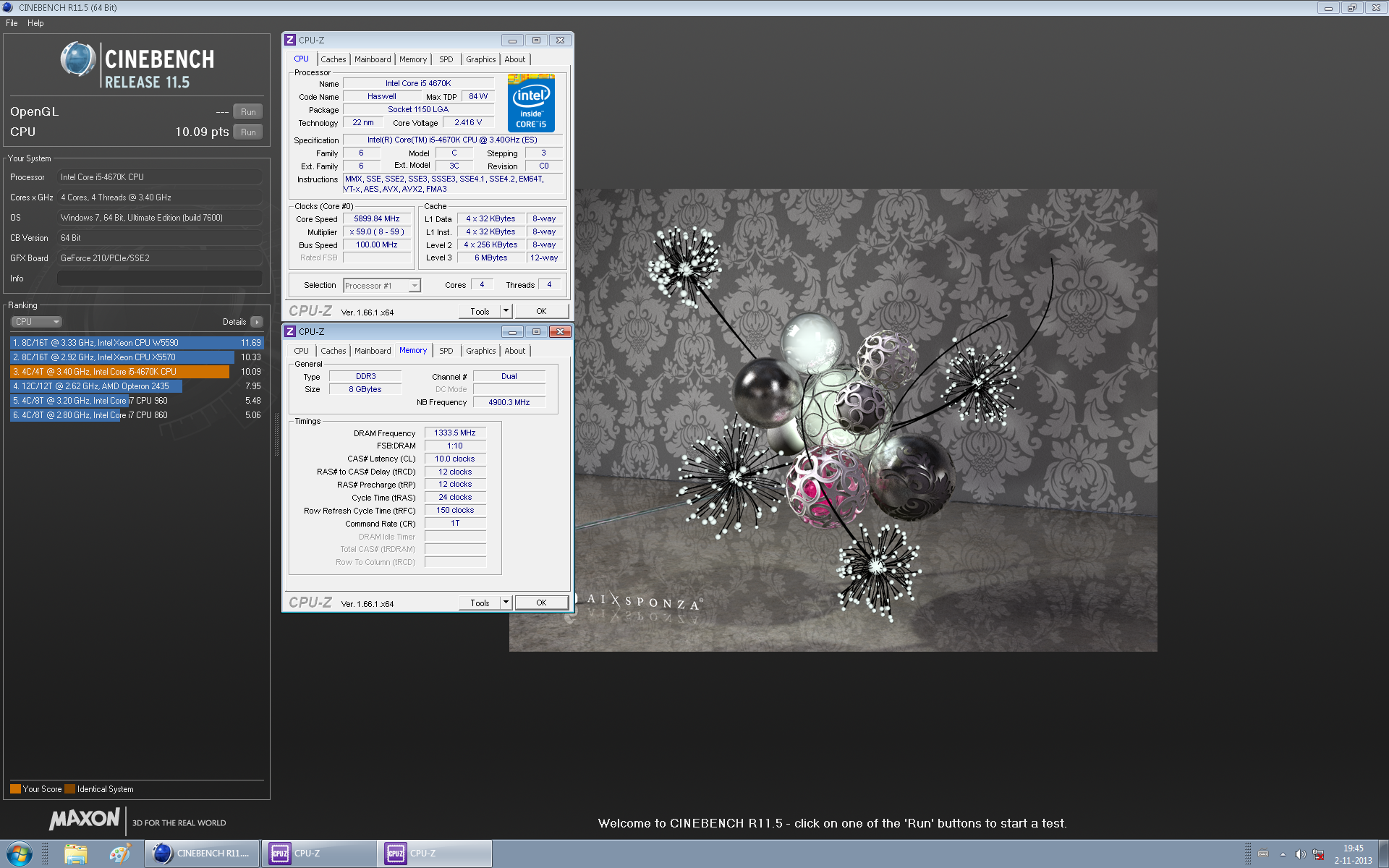
Task: Click Cinebench sphere logo
Action: tap(78, 59)
